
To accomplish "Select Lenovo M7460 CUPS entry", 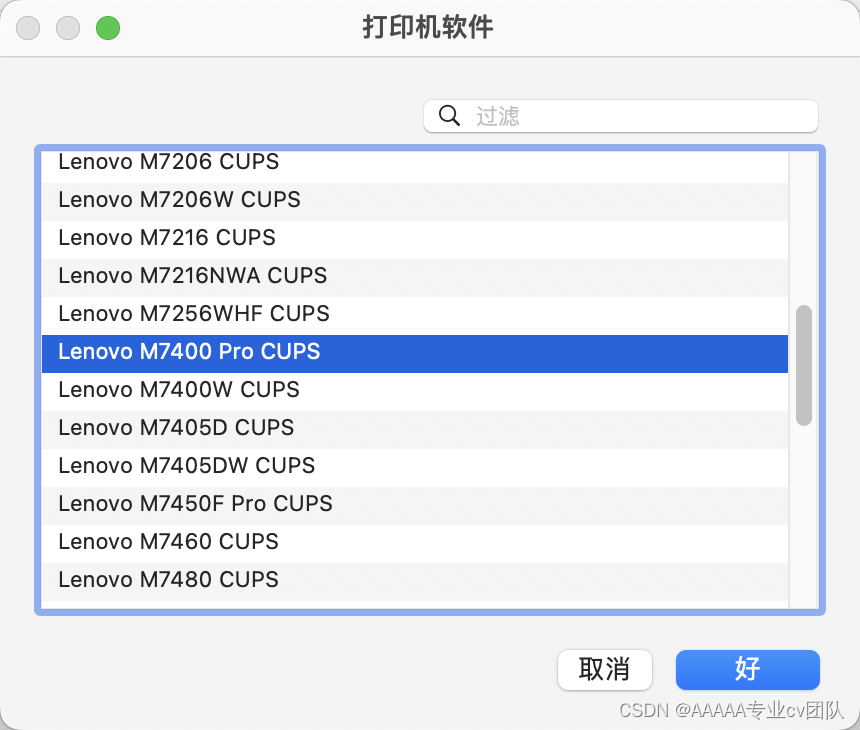I will pyautogui.click(x=415, y=544).
